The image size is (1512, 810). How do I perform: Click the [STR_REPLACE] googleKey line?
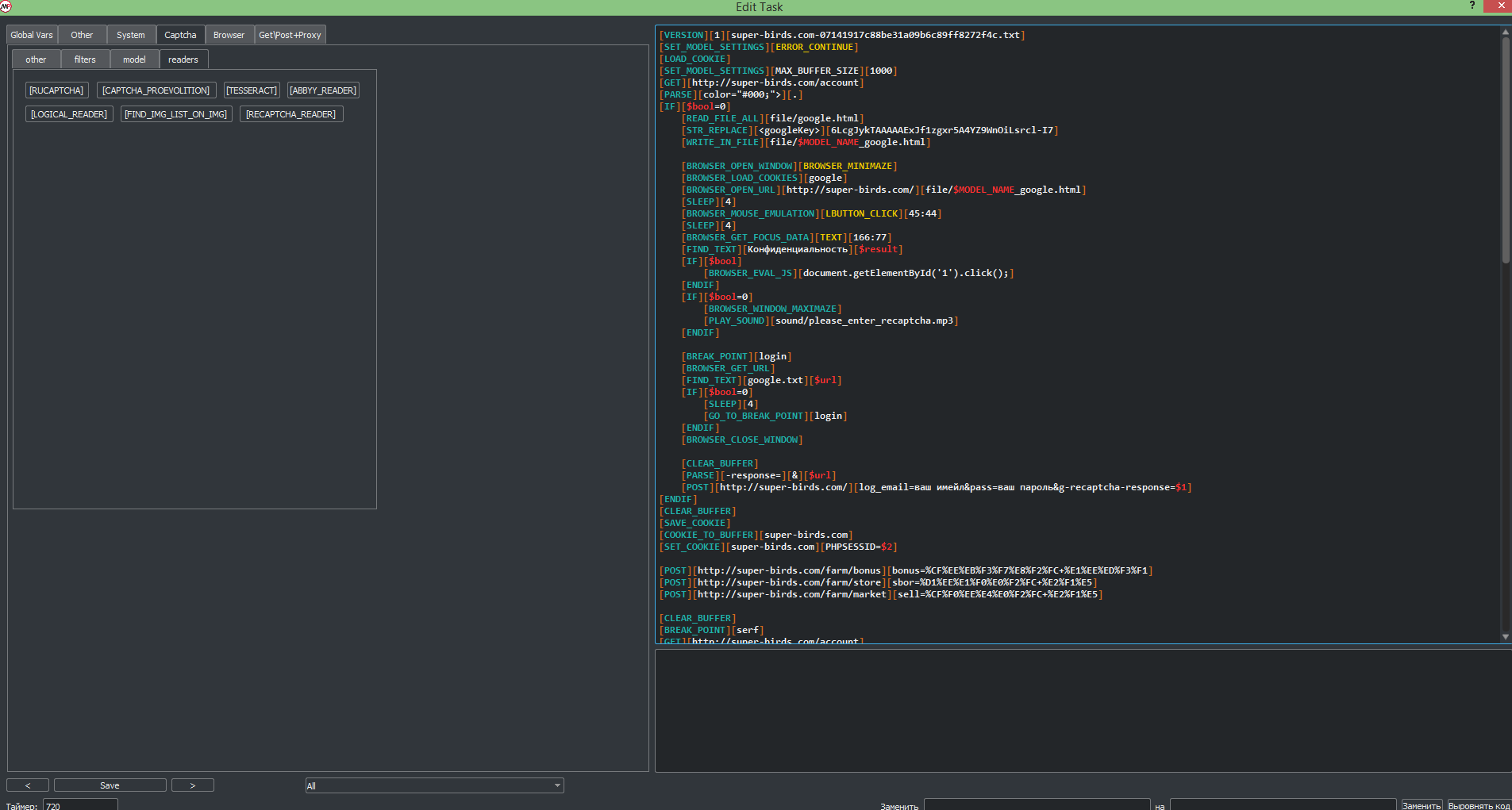(x=870, y=130)
